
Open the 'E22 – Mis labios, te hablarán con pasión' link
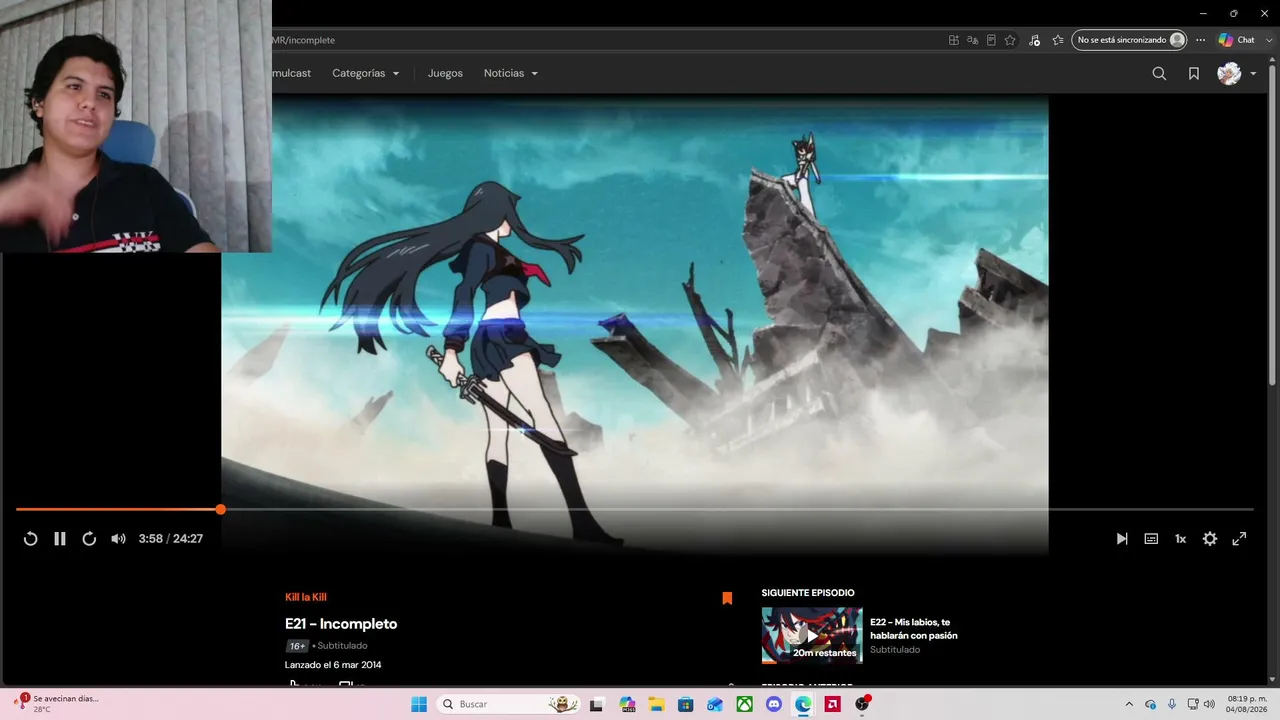pyautogui.click(x=914, y=629)
